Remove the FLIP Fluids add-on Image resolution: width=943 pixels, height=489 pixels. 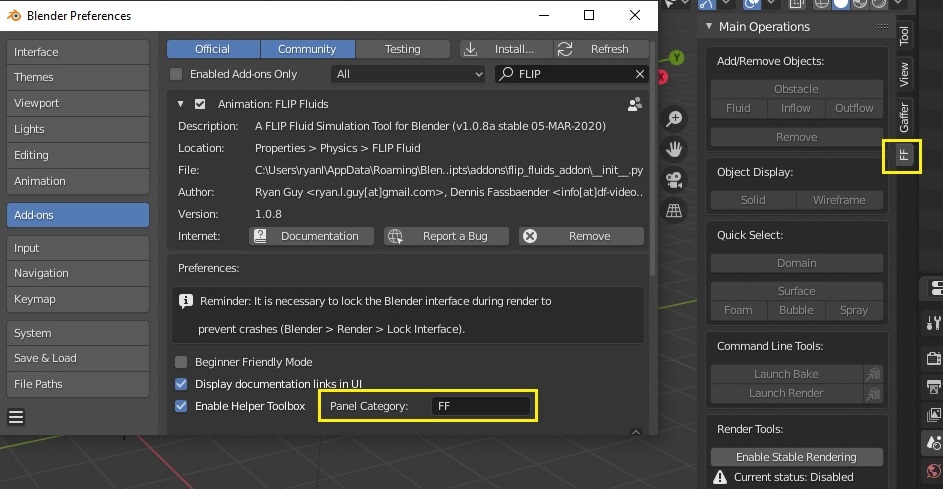(x=582, y=236)
